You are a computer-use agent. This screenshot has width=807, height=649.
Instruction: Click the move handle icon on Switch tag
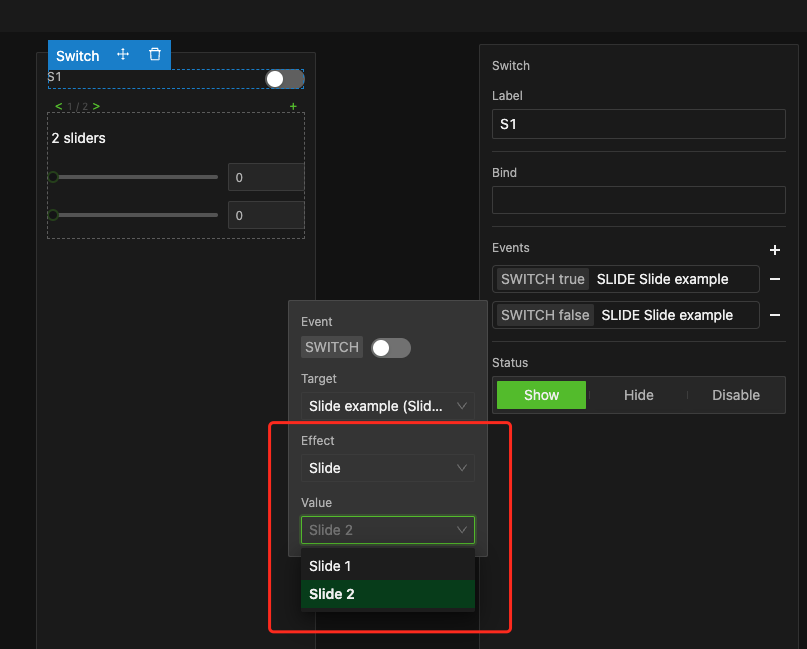tap(122, 54)
